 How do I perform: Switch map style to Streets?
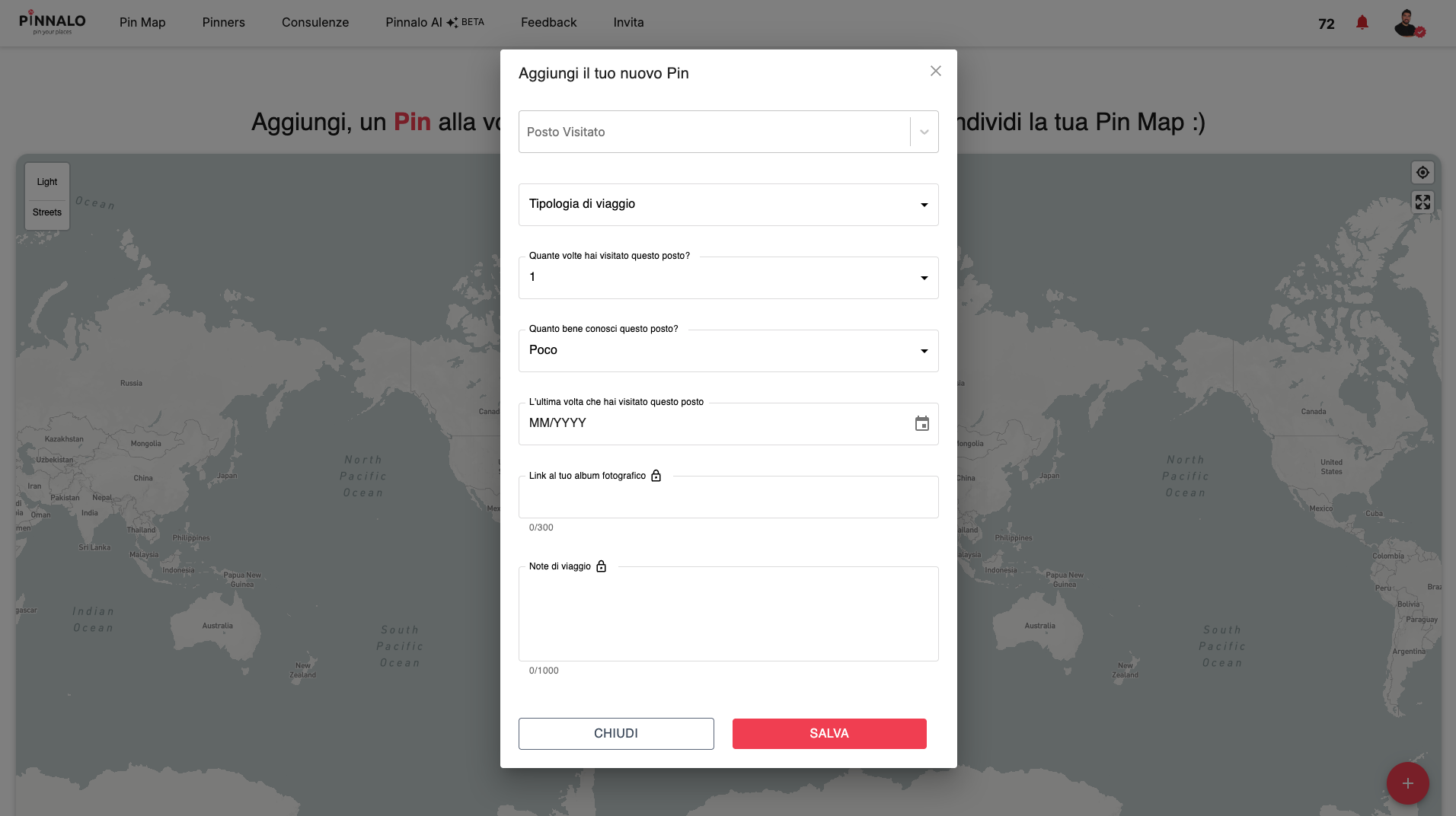click(46, 212)
